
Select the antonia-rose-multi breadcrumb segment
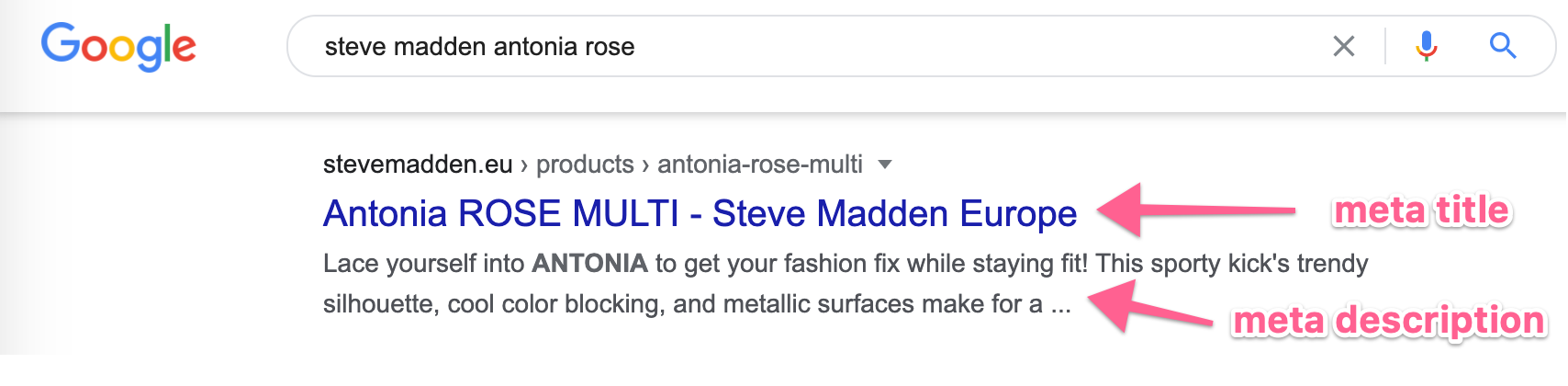coord(760,165)
